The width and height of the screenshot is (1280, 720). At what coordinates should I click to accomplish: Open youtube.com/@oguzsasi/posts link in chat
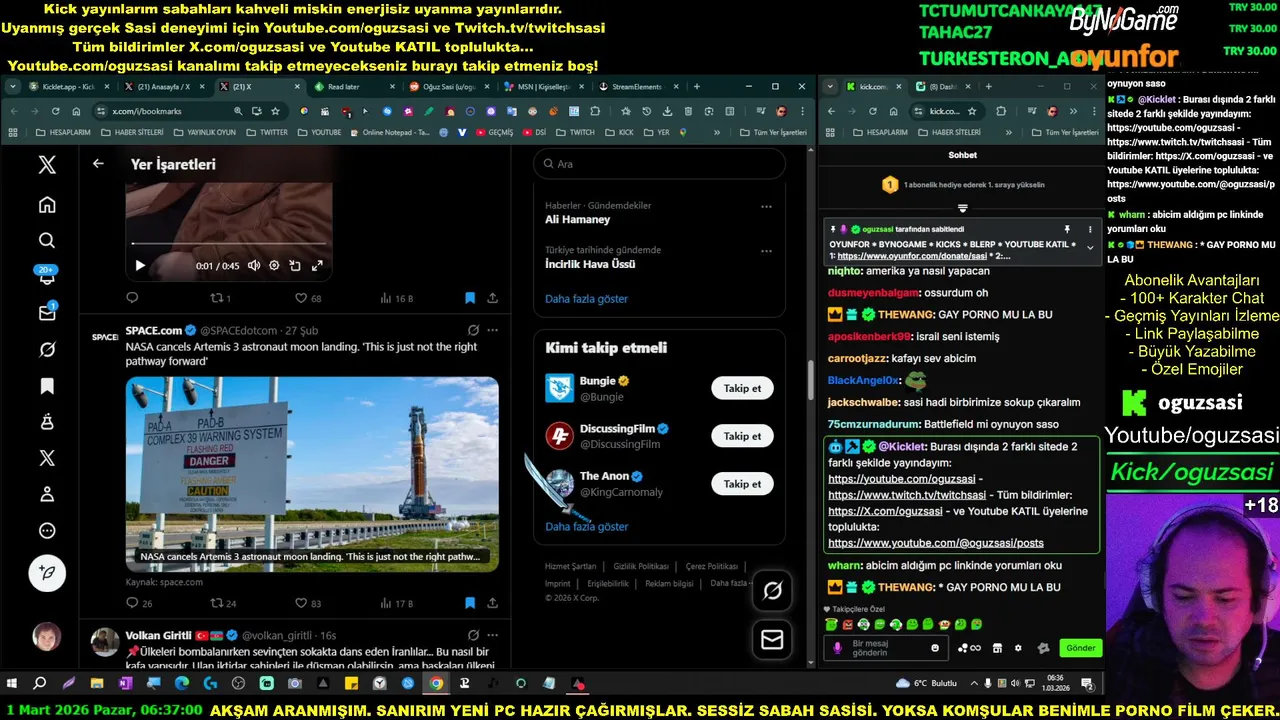click(x=935, y=543)
